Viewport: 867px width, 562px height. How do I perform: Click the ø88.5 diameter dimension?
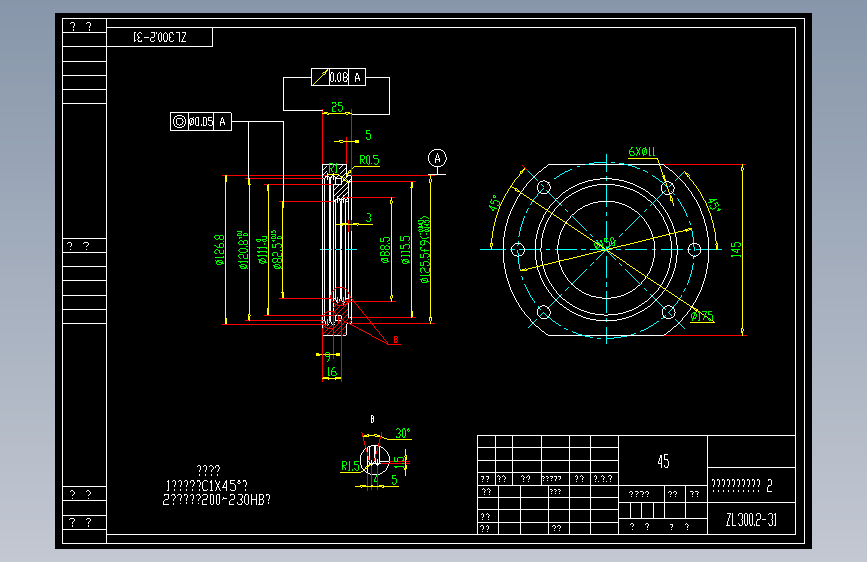pos(385,250)
